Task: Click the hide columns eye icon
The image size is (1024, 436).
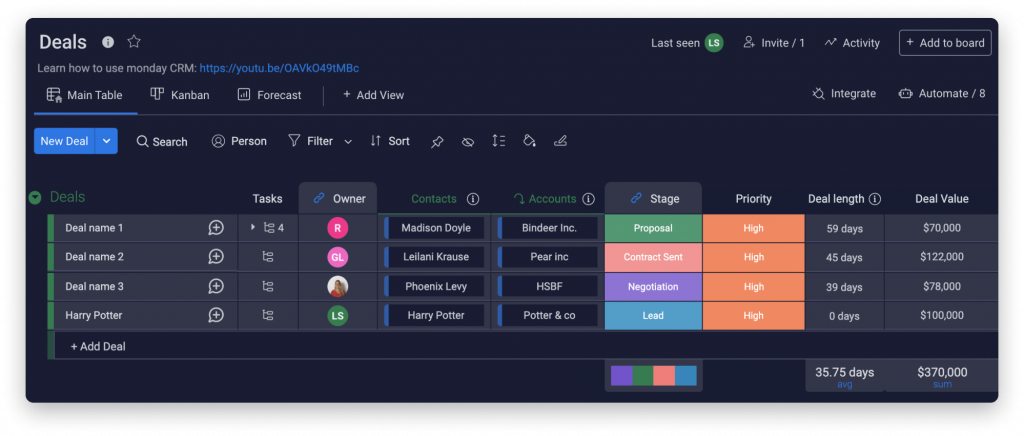Action: [x=468, y=142]
